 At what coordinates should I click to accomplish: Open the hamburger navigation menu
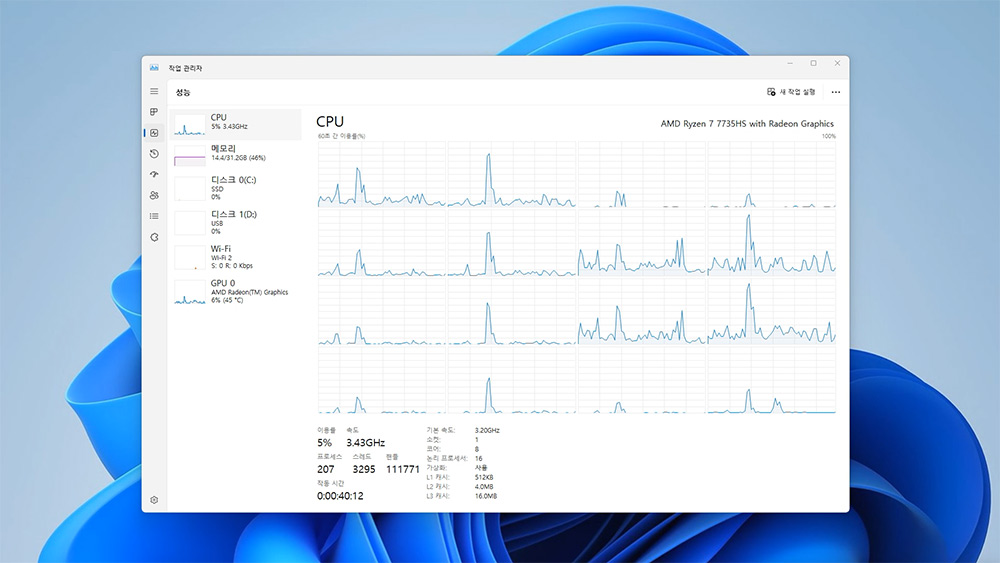tap(154, 91)
